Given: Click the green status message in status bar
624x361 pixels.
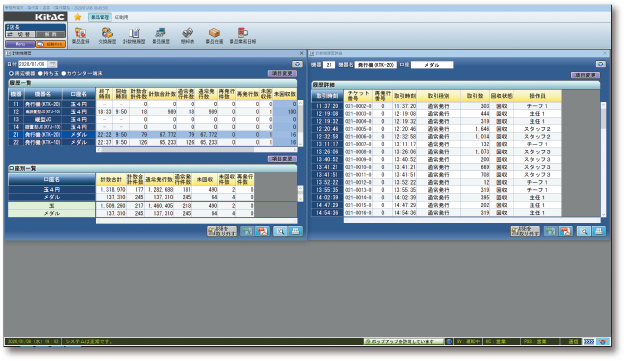Looking at the screenshot, I should 404,341.
